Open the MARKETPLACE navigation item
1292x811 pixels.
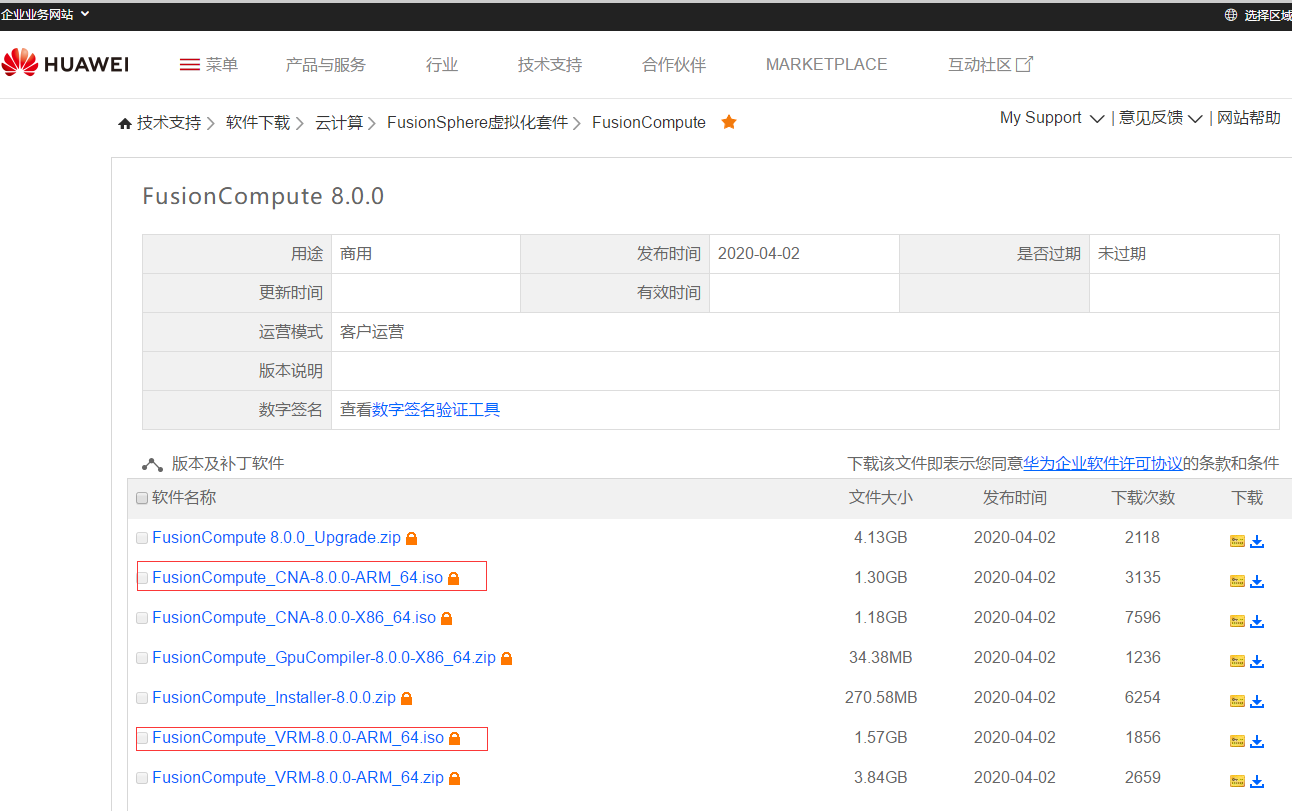click(827, 64)
